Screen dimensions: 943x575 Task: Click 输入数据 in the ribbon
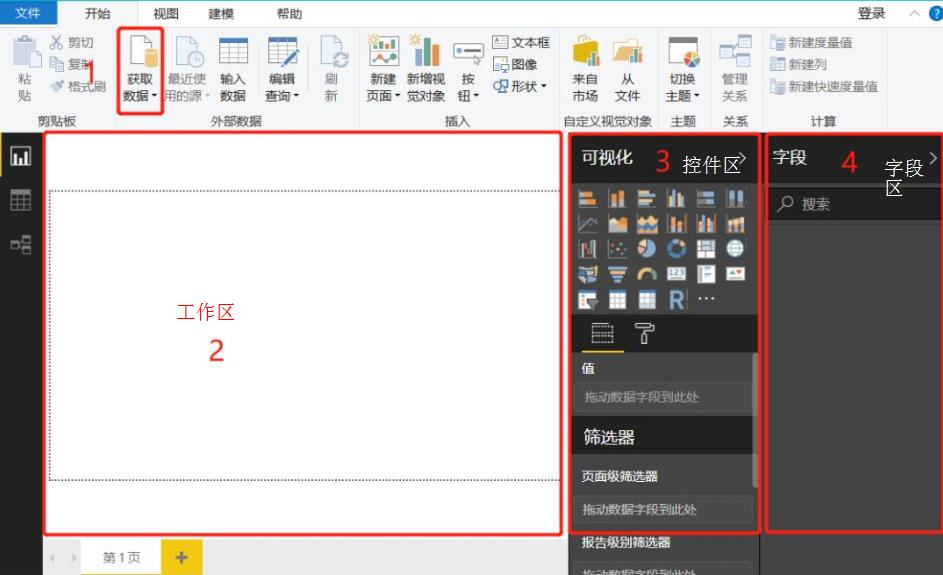233,70
